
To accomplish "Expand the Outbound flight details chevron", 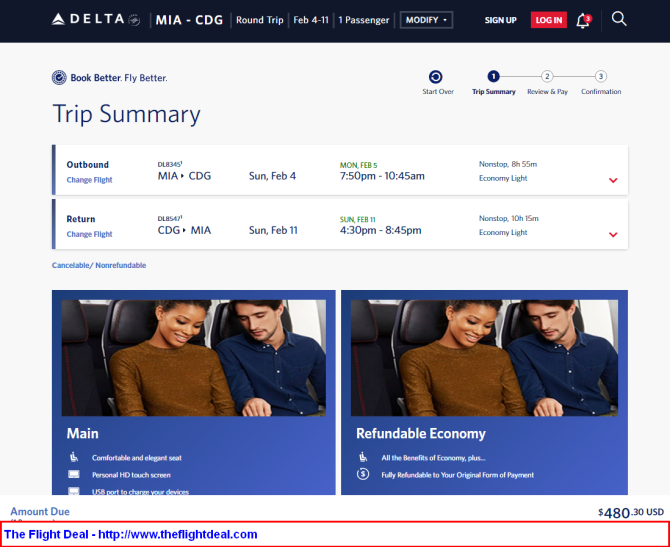I will point(613,180).
